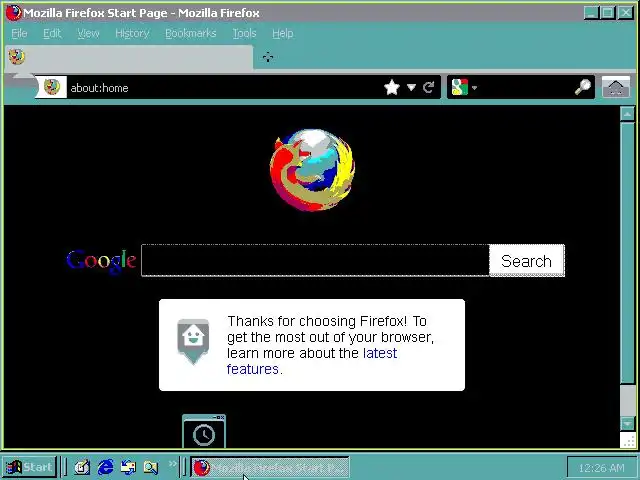
Task: Go to home page with Home button
Action: (x=616, y=87)
